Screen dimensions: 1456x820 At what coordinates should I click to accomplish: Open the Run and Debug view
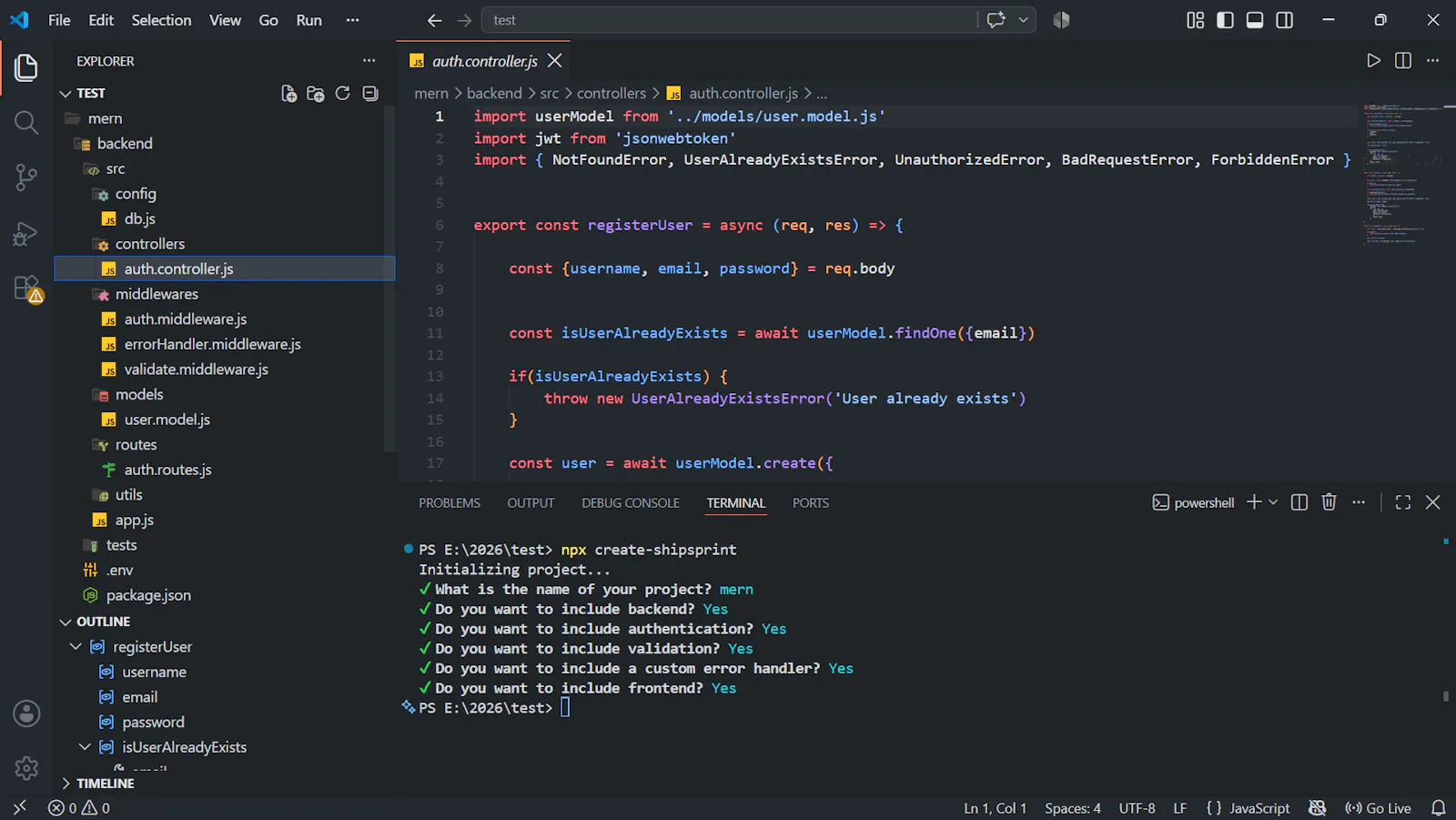(26, 234)
